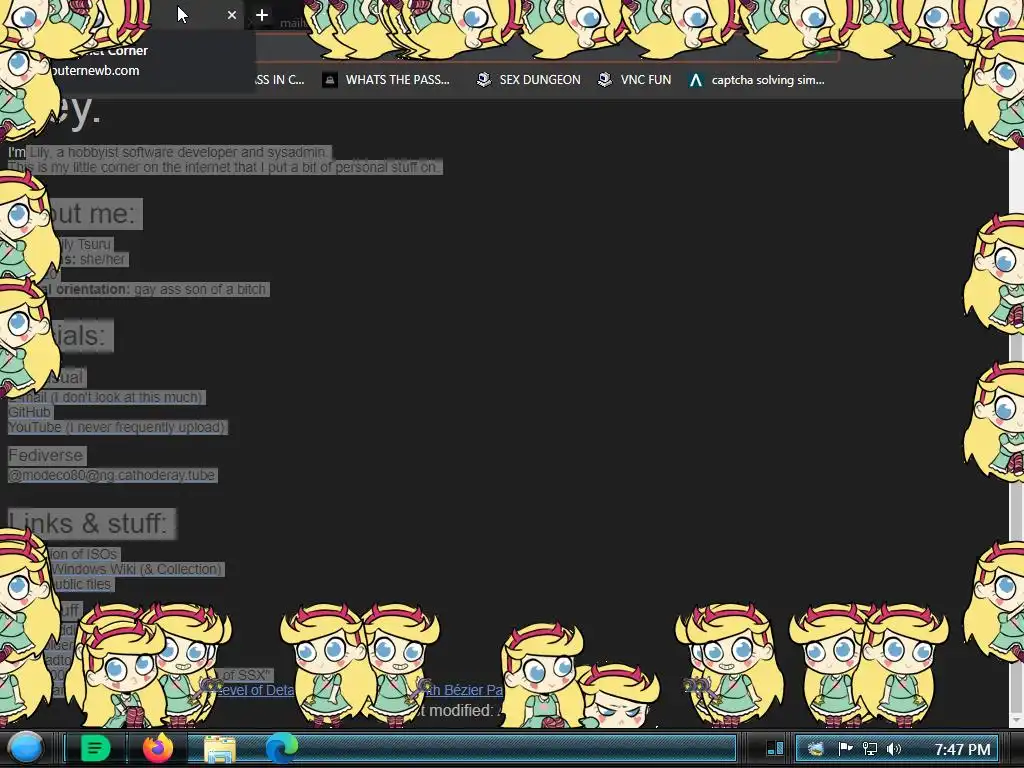Screen dimensions: 1024x768
Task: Open the SEX DUNGEON bookmark
Action: tap(528, 80)
